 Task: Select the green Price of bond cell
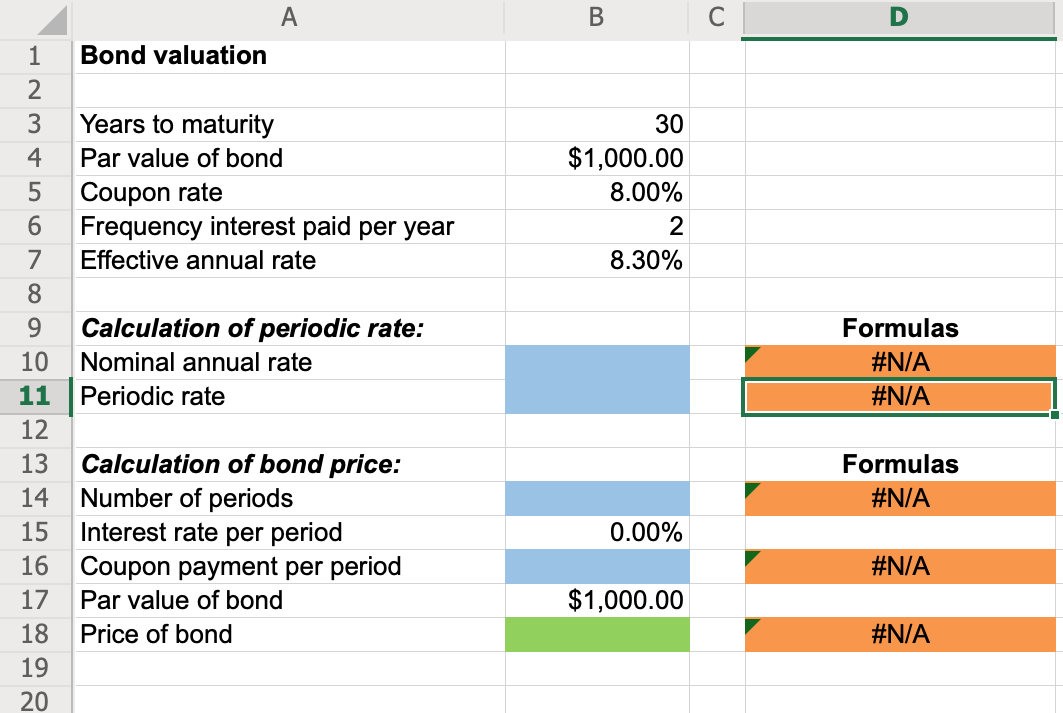tap(596, 634)
